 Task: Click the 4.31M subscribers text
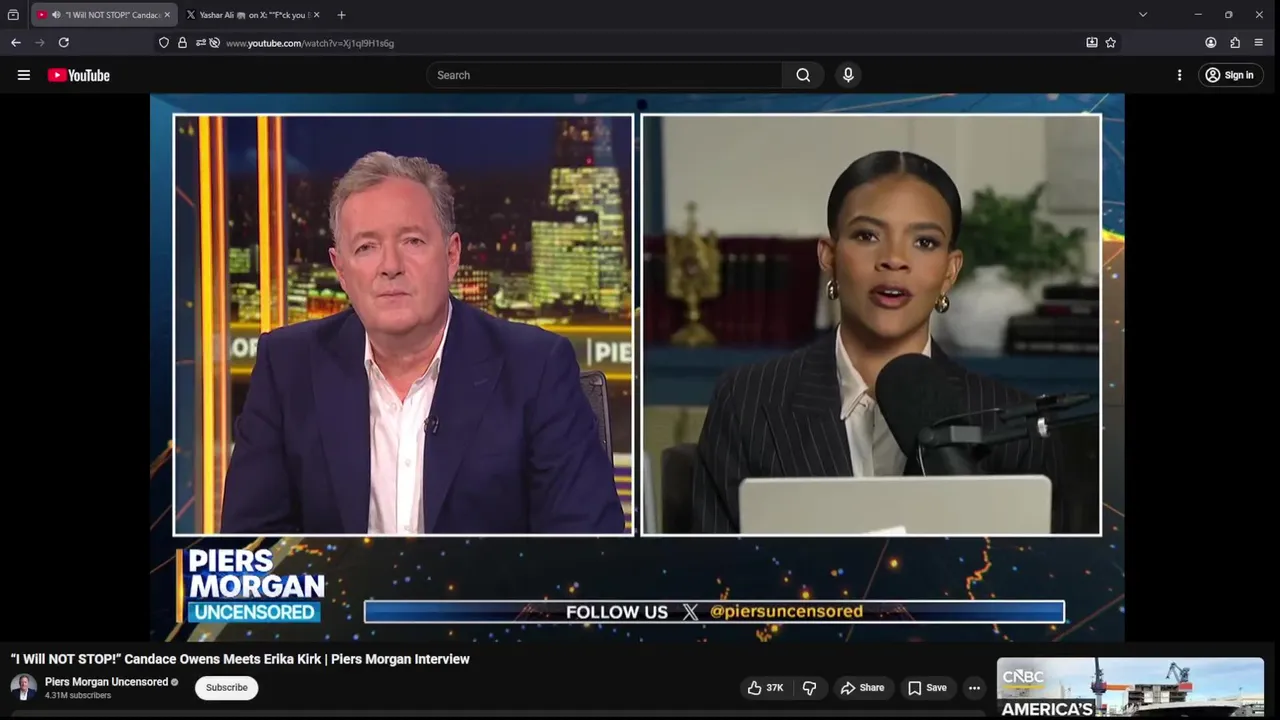[x=78, y=695]
